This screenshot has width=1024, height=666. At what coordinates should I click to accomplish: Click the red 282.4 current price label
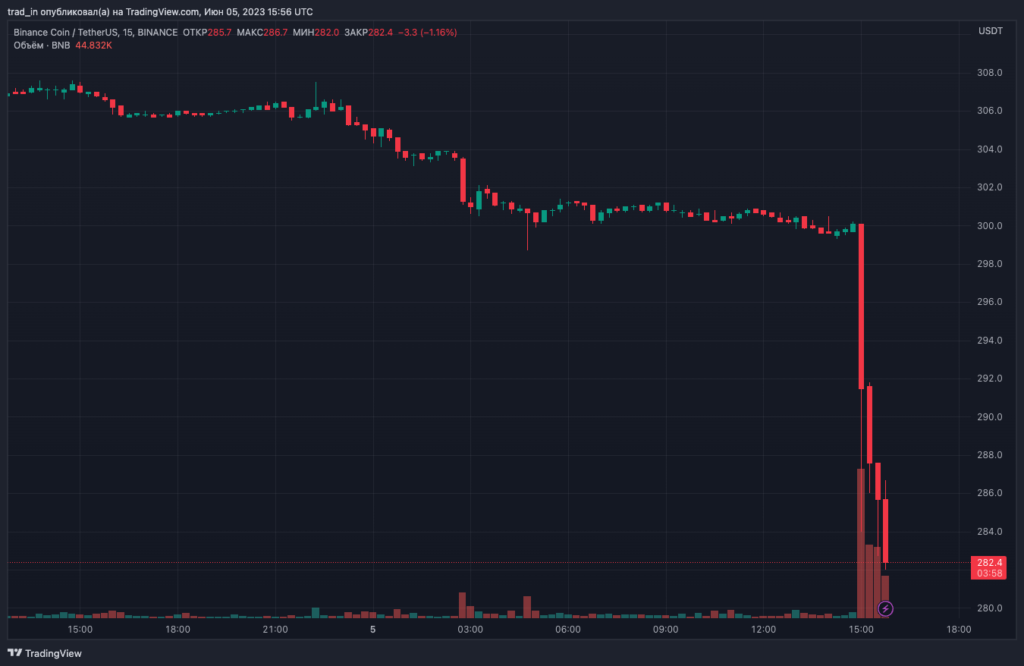coord(989,563)
